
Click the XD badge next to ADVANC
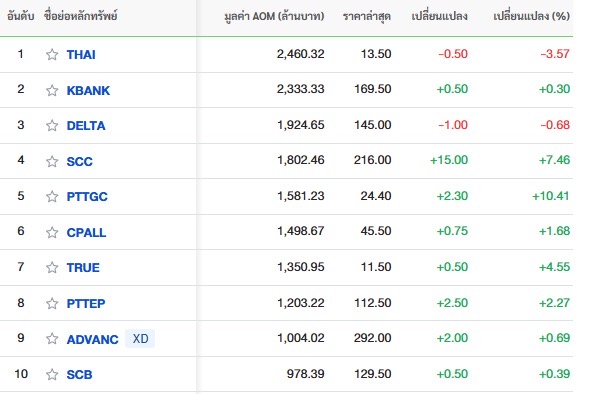(140, 339)
